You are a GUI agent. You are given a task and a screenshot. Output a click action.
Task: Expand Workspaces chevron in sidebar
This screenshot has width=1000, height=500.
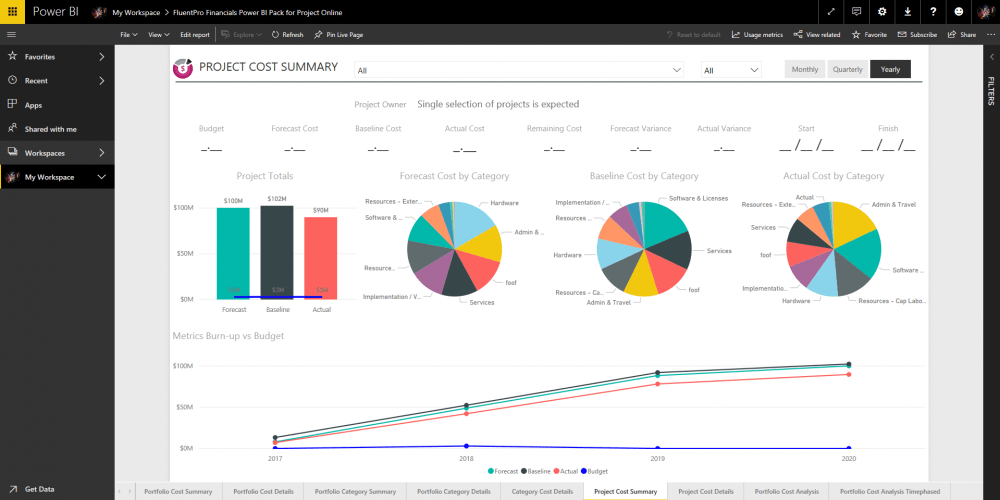[x=102, y=153]
